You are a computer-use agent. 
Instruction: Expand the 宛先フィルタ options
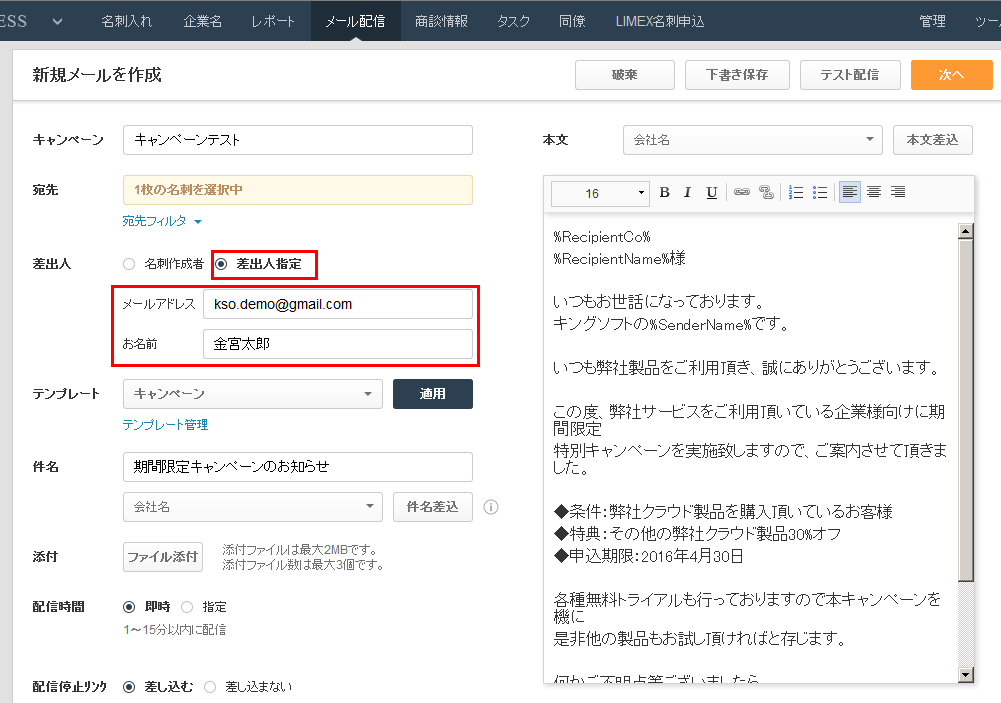point(162,221)
